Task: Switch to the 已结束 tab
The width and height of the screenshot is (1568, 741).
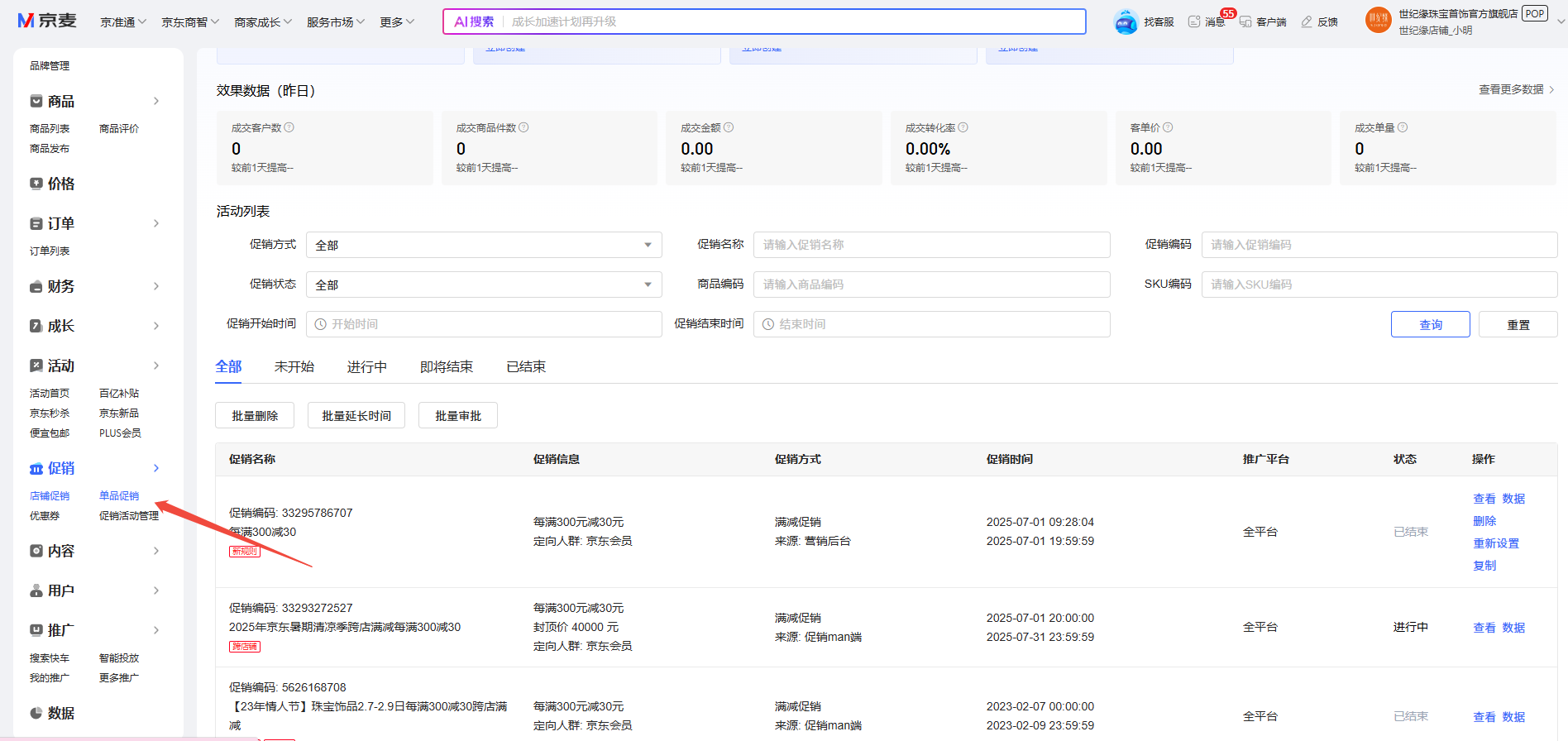Action: tap(526, 367)
